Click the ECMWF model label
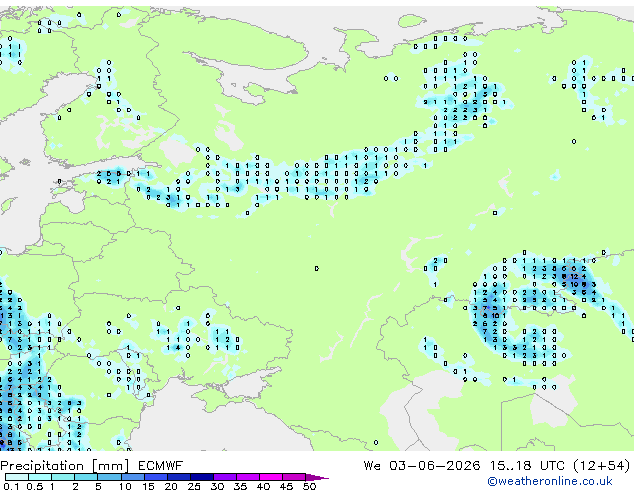 coord(161,466)
